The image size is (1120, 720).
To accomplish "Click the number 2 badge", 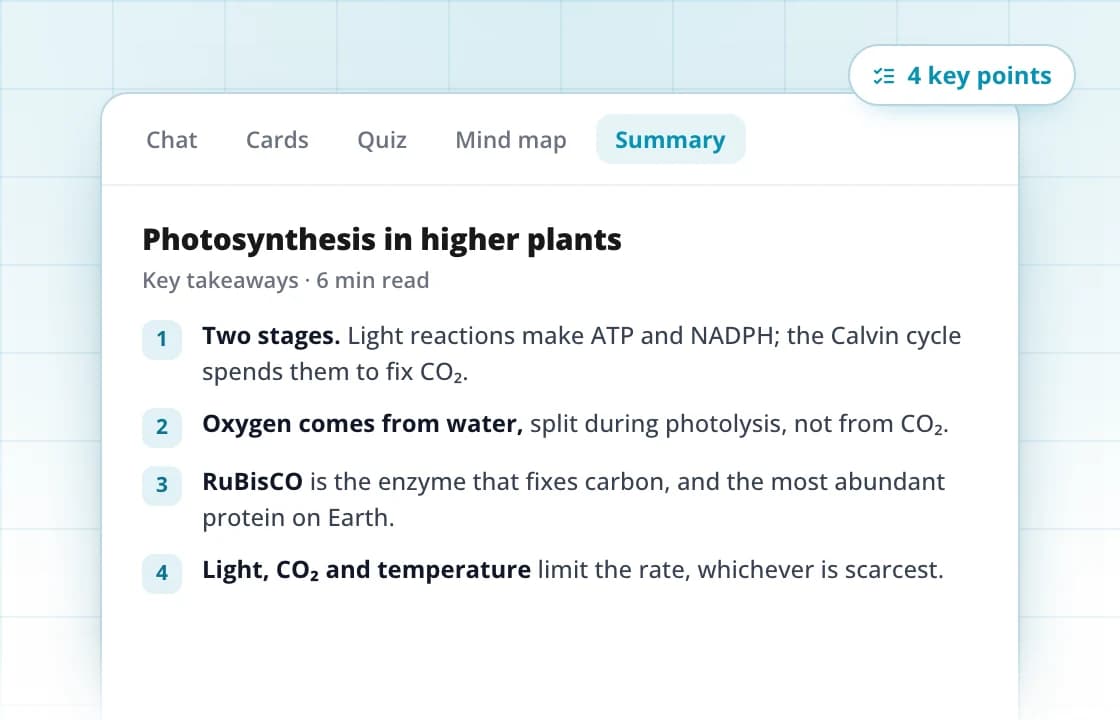I will [162, 427].
